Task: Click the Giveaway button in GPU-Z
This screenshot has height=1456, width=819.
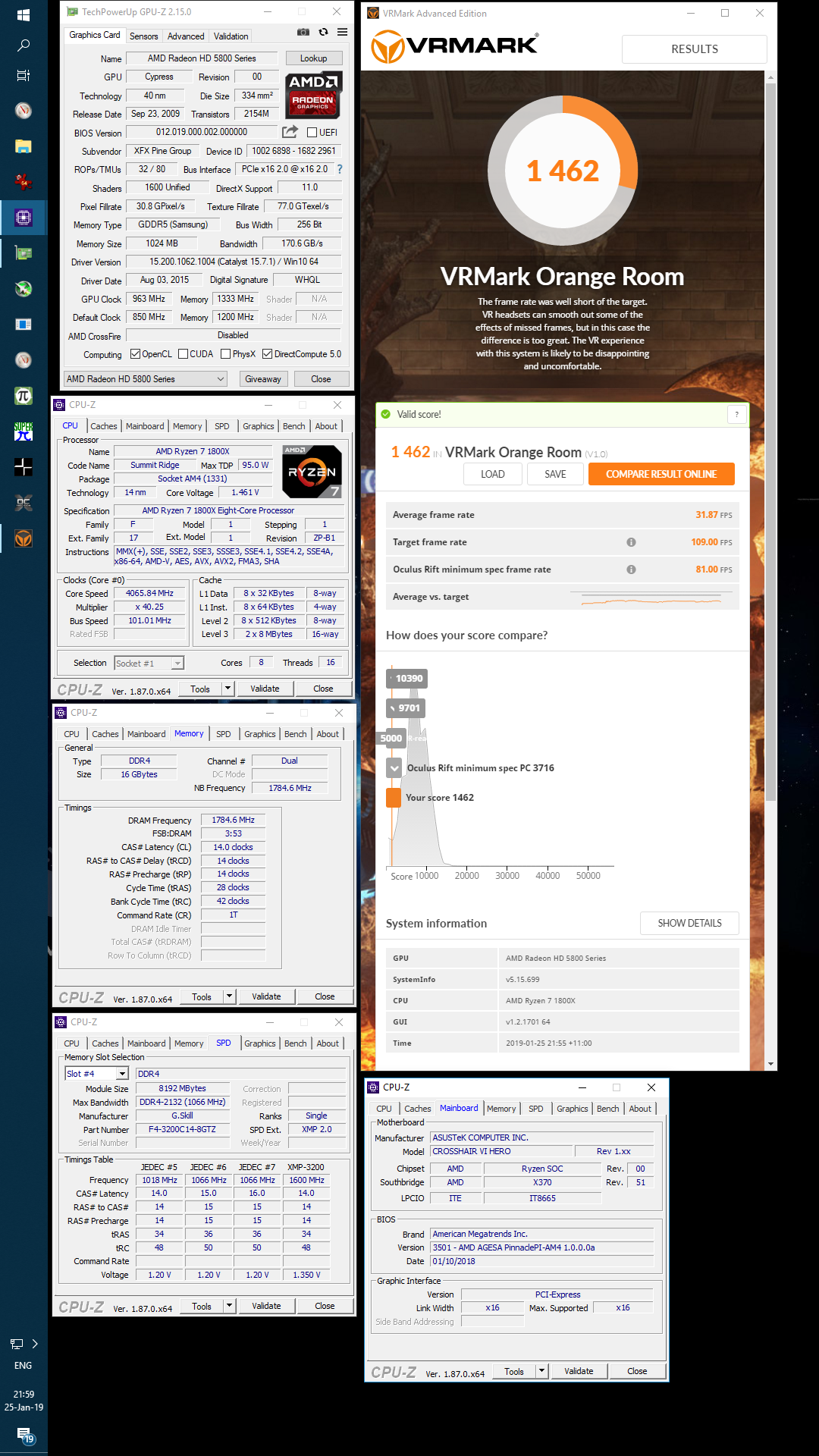Action: (263, 378)
